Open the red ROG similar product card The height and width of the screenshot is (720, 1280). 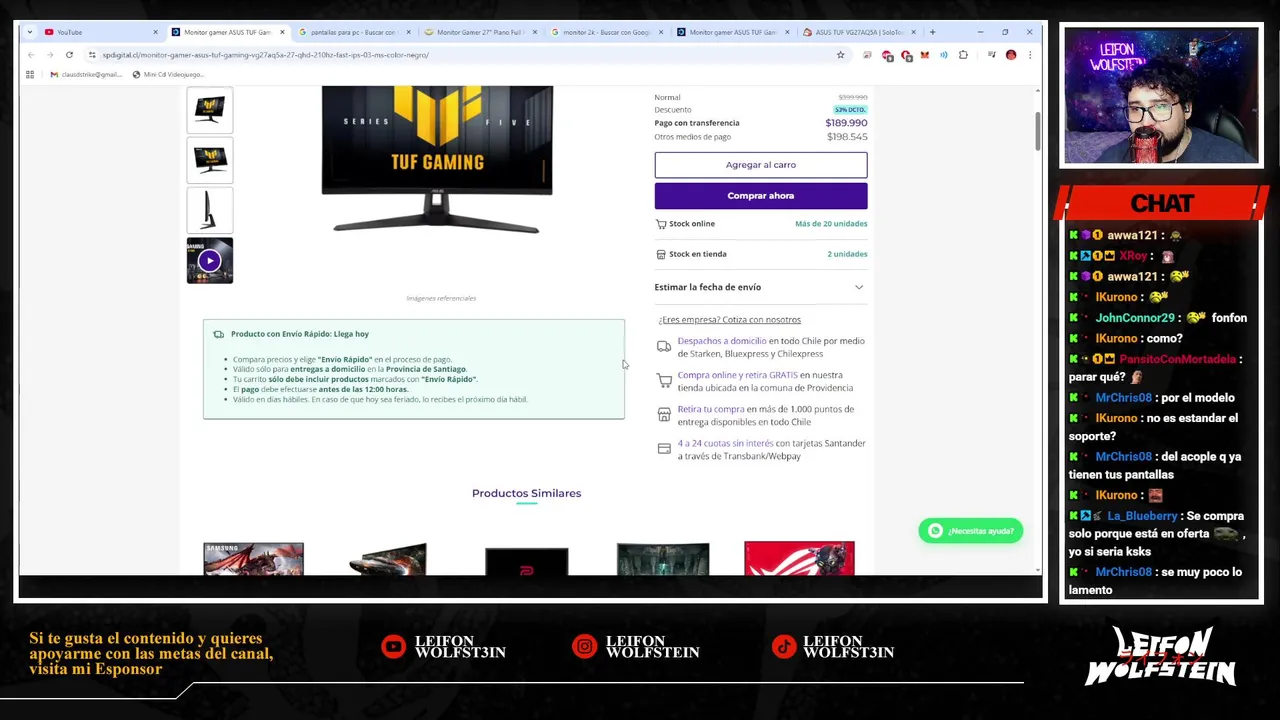(799, 559)
